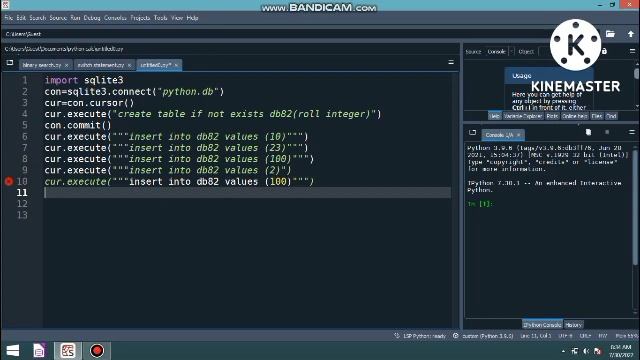640x360 pixels.
Task: Open the Help pane Source Console dropdown
Action: [x=500, y=52]
